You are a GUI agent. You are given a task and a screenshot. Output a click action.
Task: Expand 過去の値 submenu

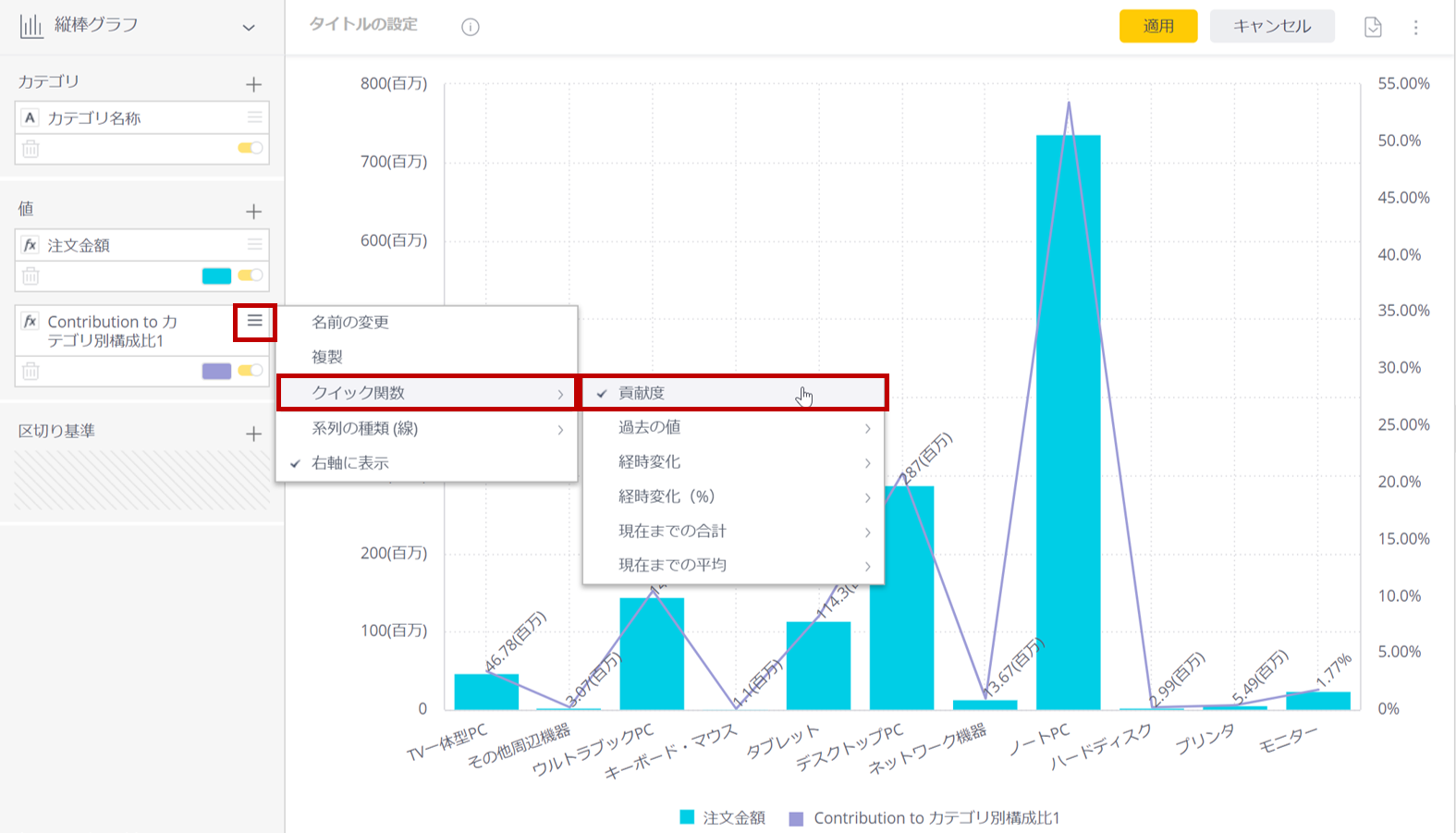(x=733, y=427)
